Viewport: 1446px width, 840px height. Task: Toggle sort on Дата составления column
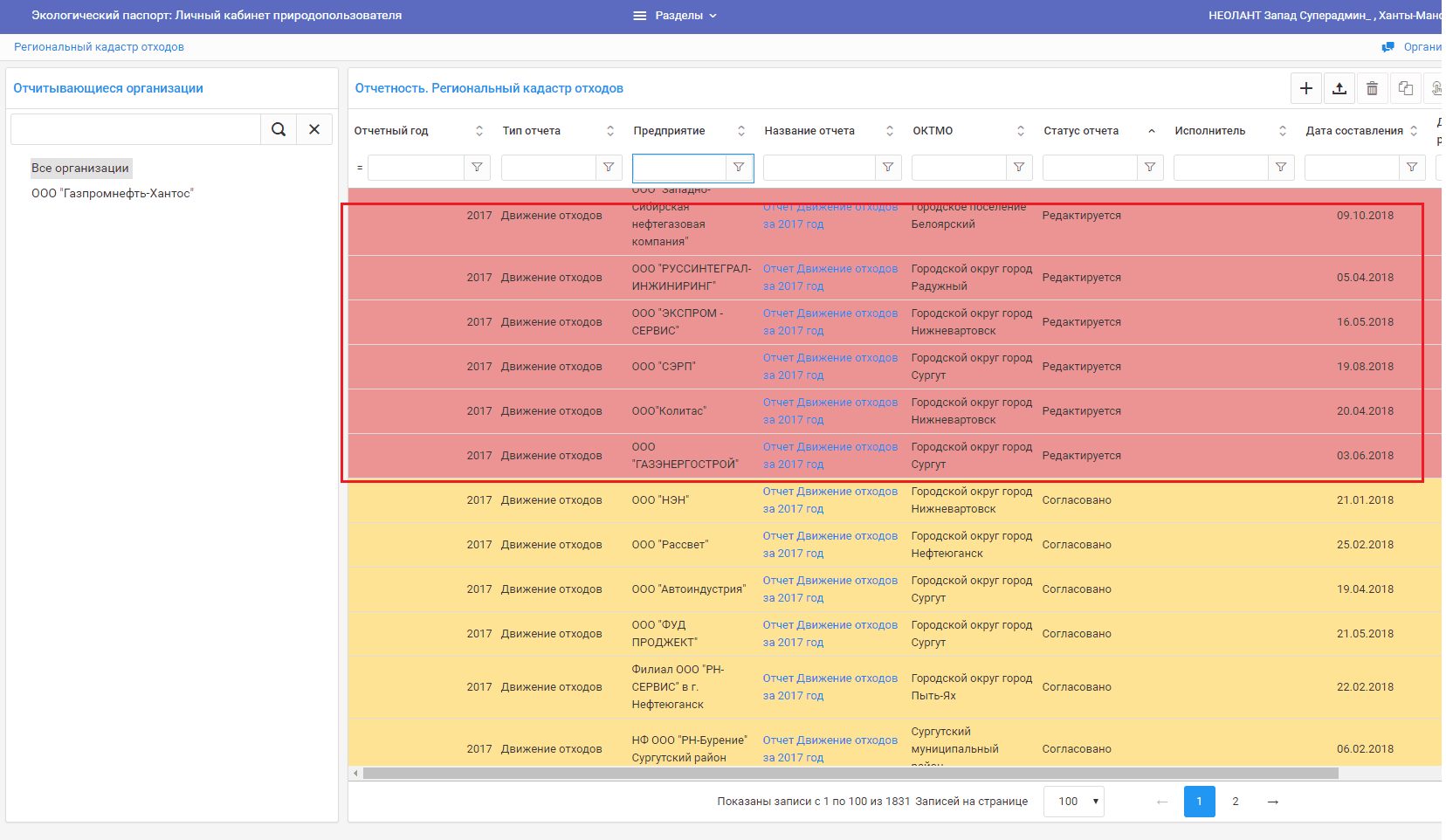1413,131
